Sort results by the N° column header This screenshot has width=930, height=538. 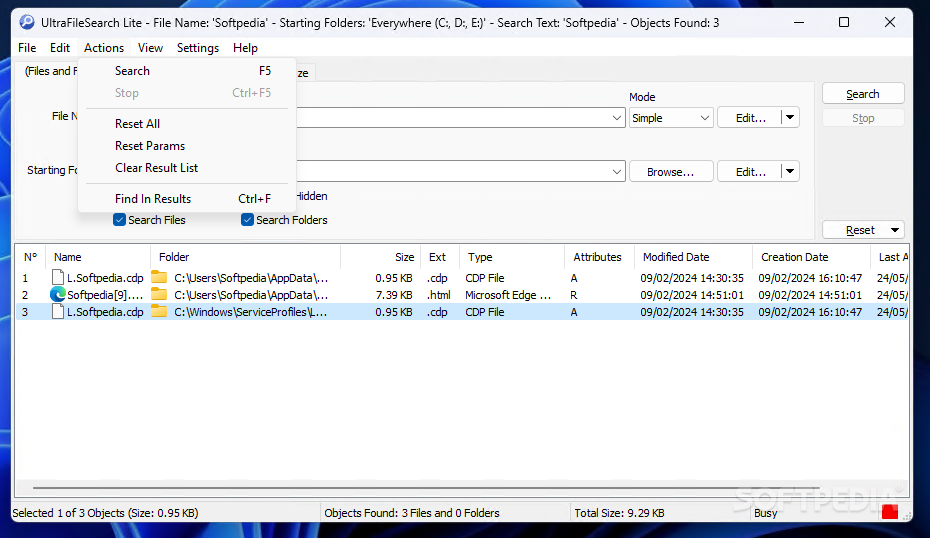30,257
